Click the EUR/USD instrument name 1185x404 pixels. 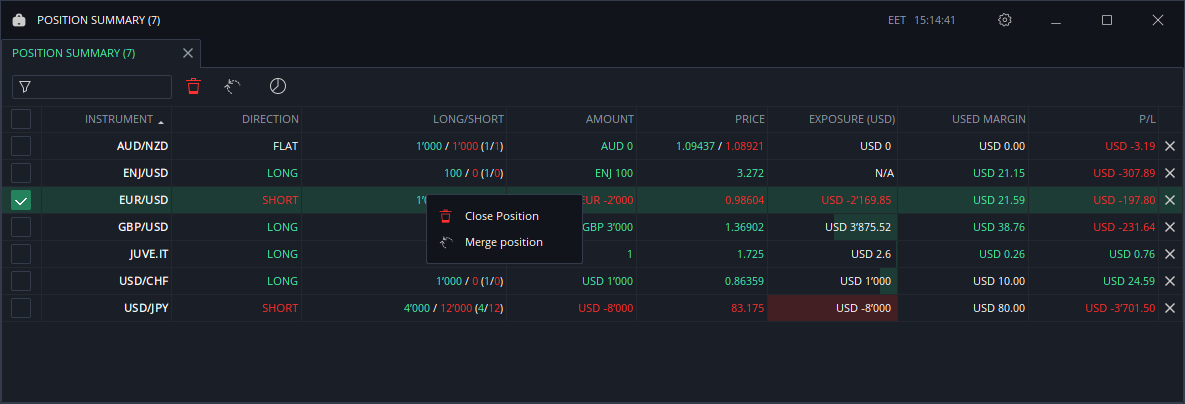[143, 200]
